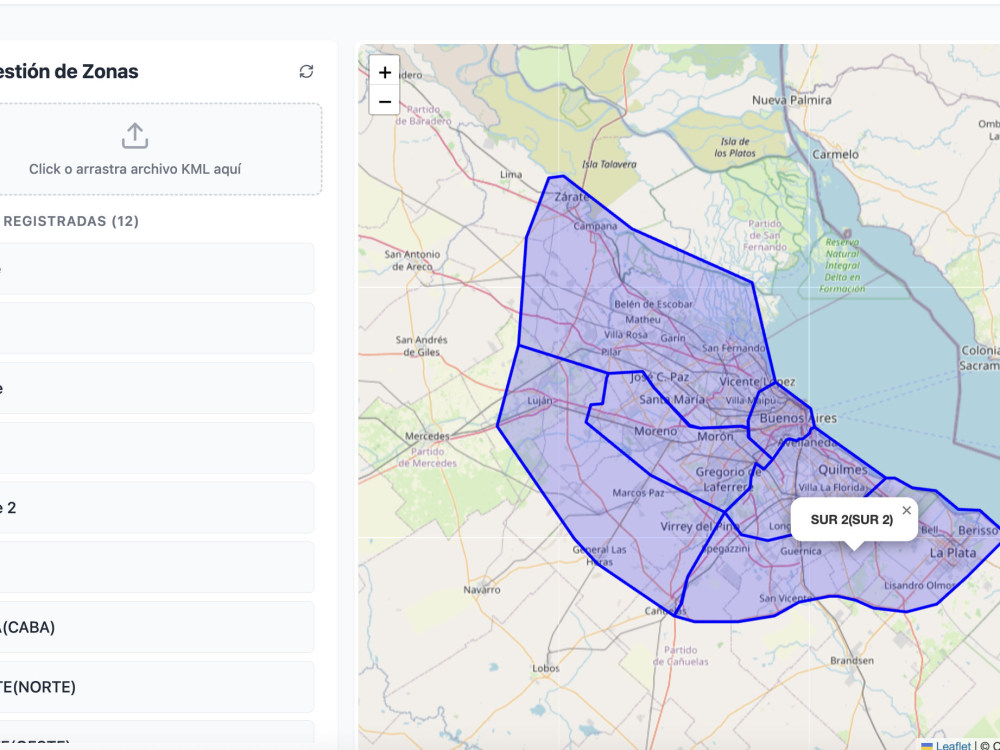Click the Lobos label on map
Image resolution: width=1000 pixels, height=750 pixels.
546,668
